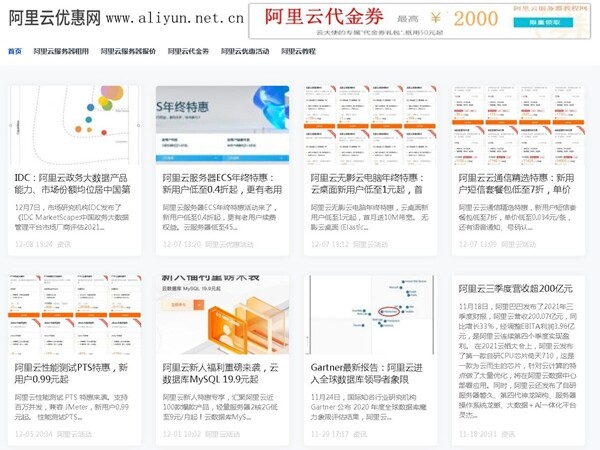Image resolution: width=600 pixels, height=450 pixels.
Task: Click the 12-08 15:24 timestamp
Action: pos(34,244)
